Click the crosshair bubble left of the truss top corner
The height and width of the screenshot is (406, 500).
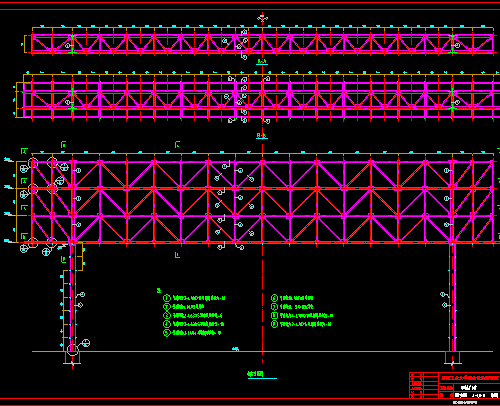pos(24,169)
